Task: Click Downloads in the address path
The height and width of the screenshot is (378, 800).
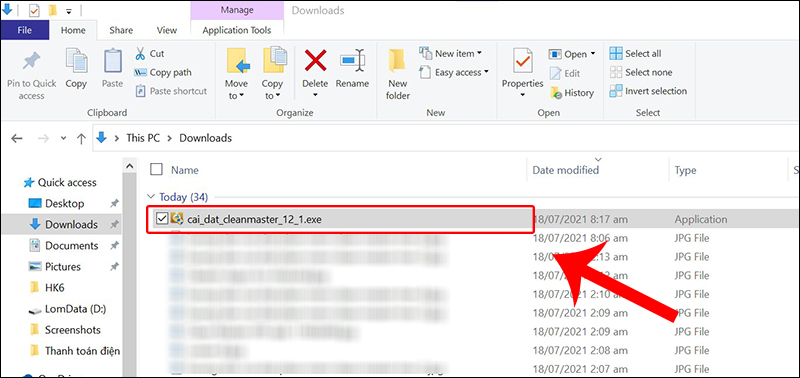Action: [205, 138]
